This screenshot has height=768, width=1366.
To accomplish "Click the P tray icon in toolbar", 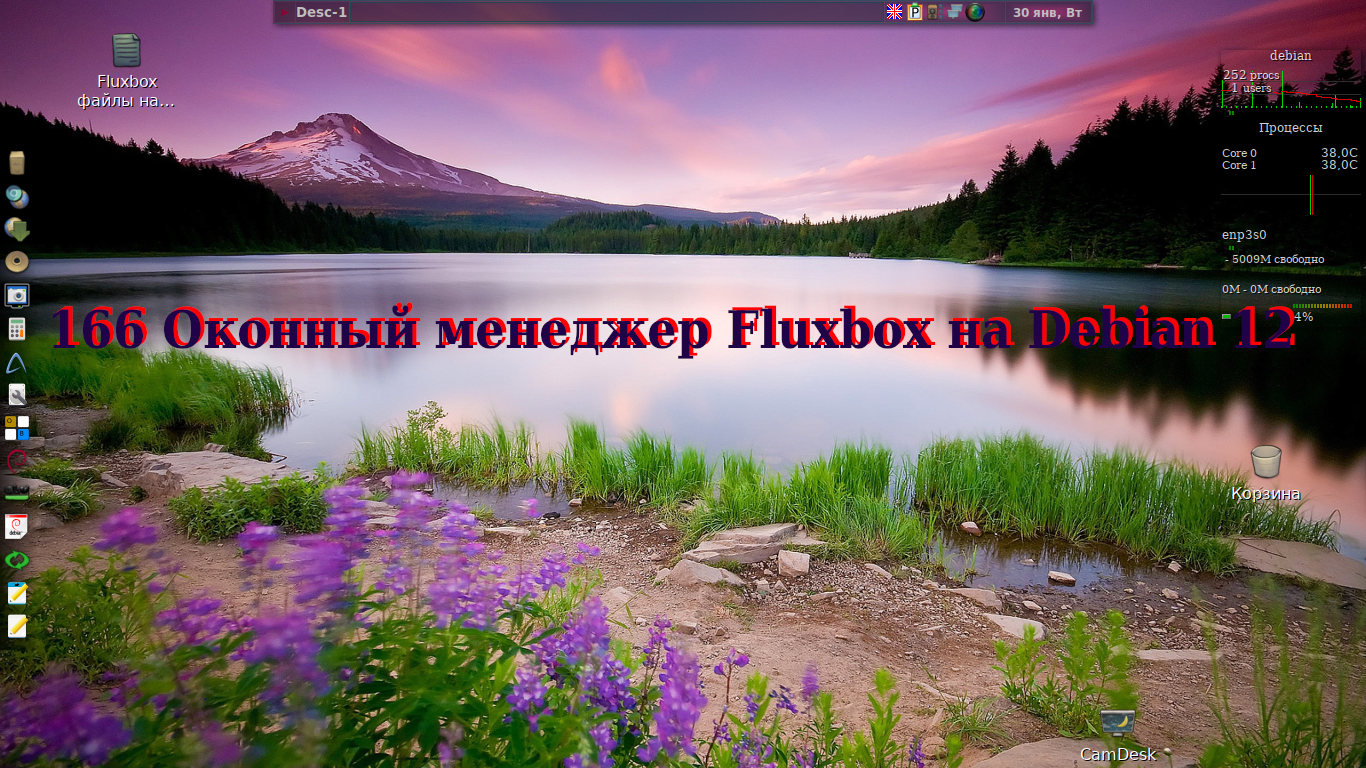I will coord(914,12).
